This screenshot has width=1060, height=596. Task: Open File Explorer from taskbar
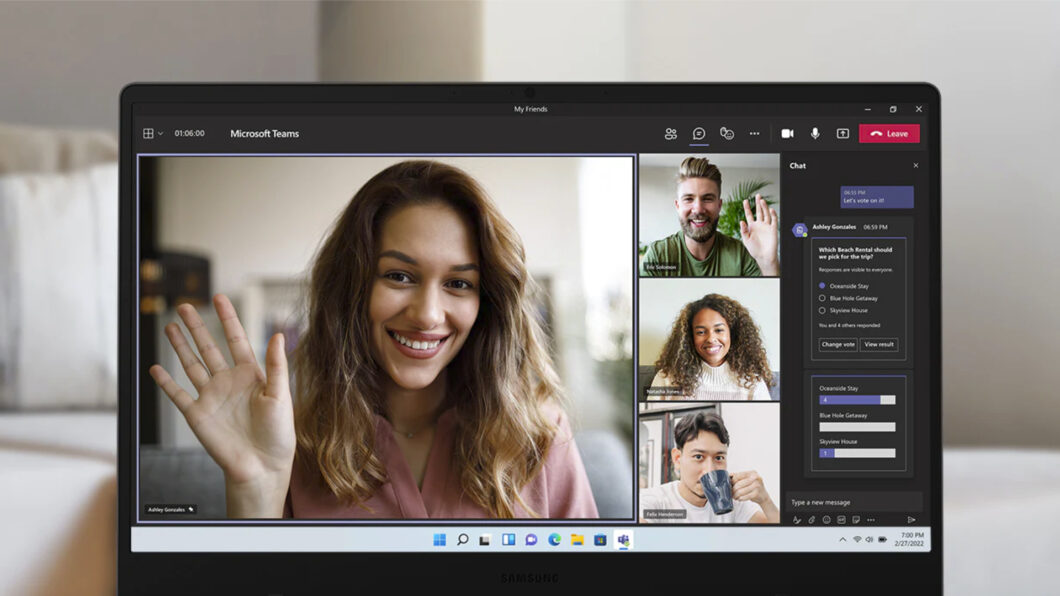[x=577, y=539]
